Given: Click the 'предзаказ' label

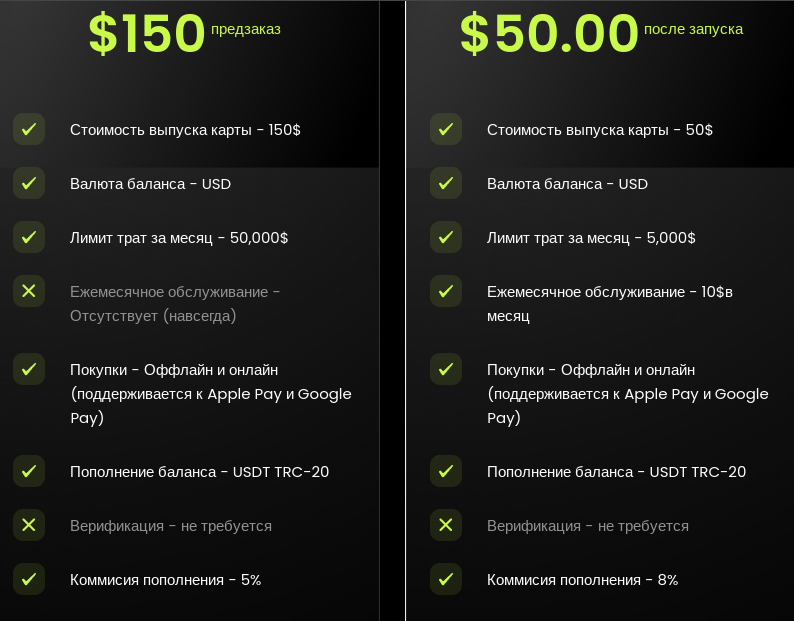Looking at the screenshot, I should (246, 29).
